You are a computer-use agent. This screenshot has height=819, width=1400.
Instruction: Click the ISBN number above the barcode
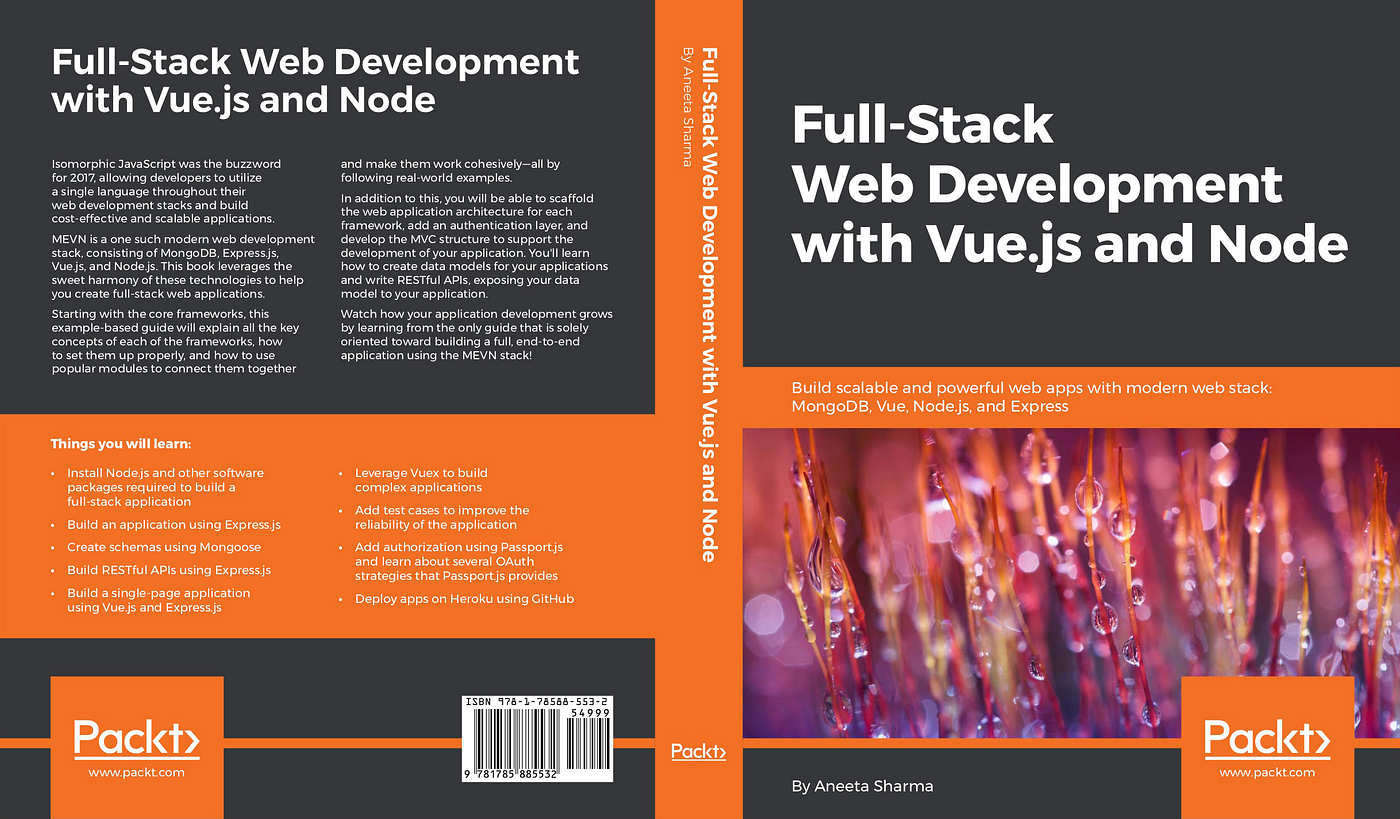[538, 700]
